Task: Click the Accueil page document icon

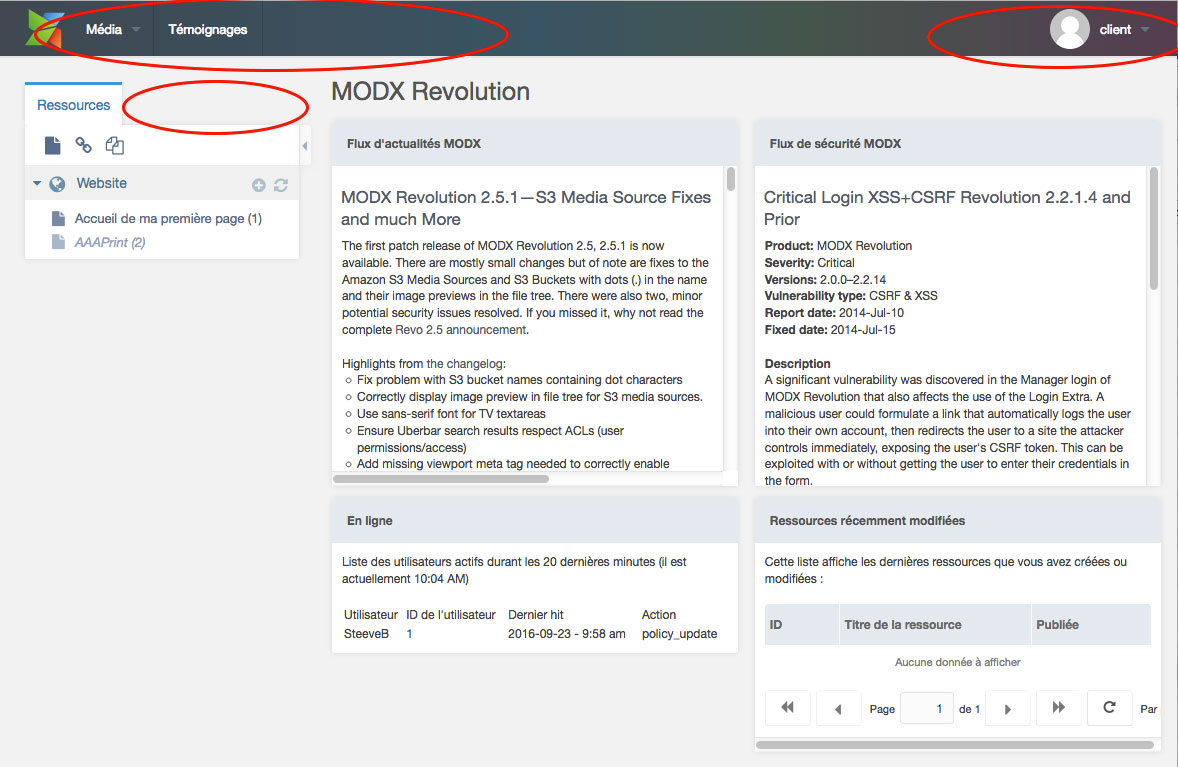Action: point(58,219)
